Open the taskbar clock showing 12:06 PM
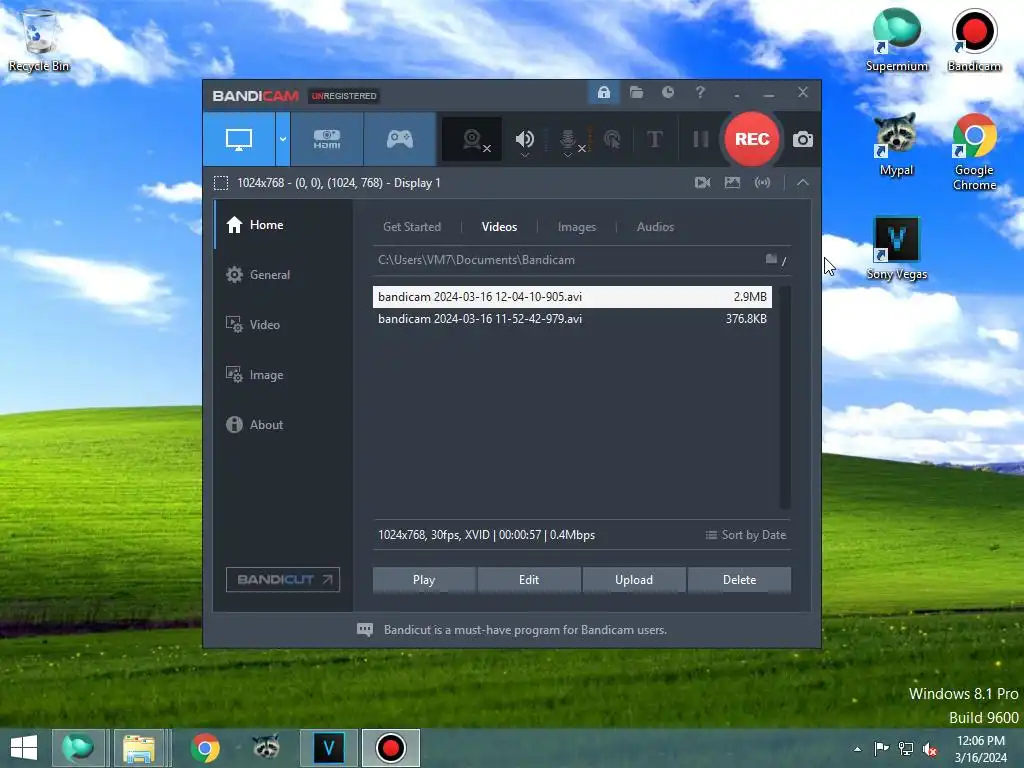The height and width of the screenshot is (768, 1024). click(981, 749)
